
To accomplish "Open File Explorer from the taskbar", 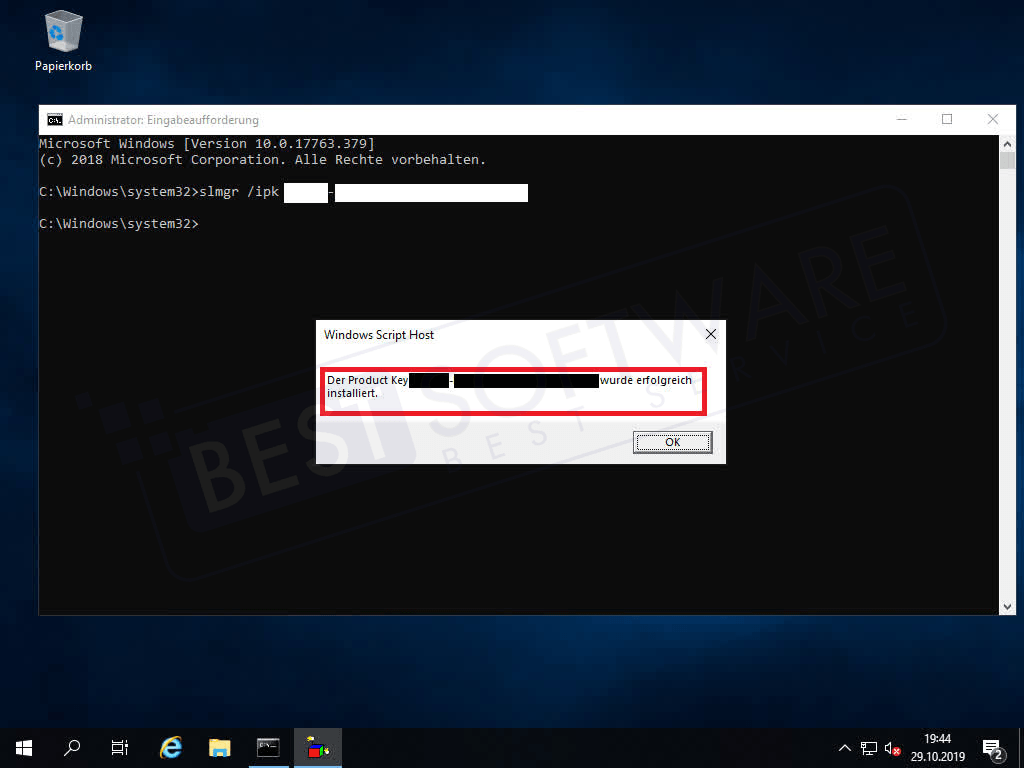I will point(219,747).
